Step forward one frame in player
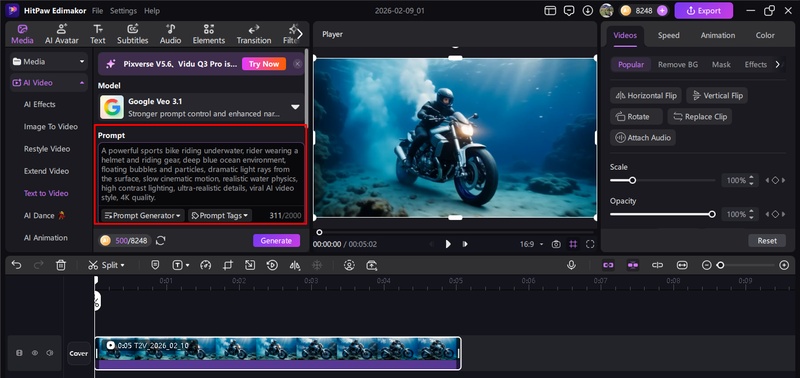This screenshot has width=800, height=378. point(465,244)
